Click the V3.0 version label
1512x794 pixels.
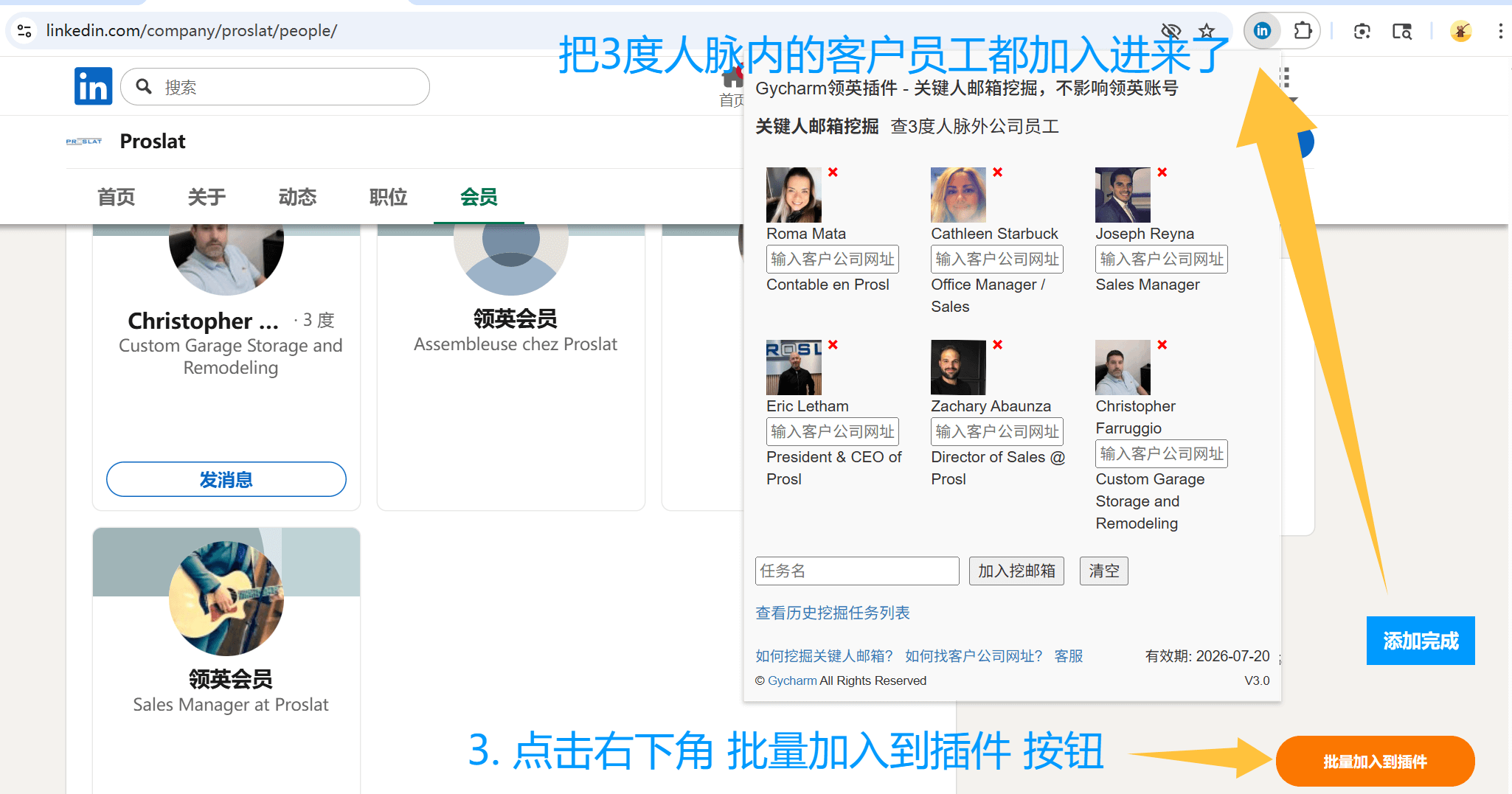click(x=1257, y=680)
